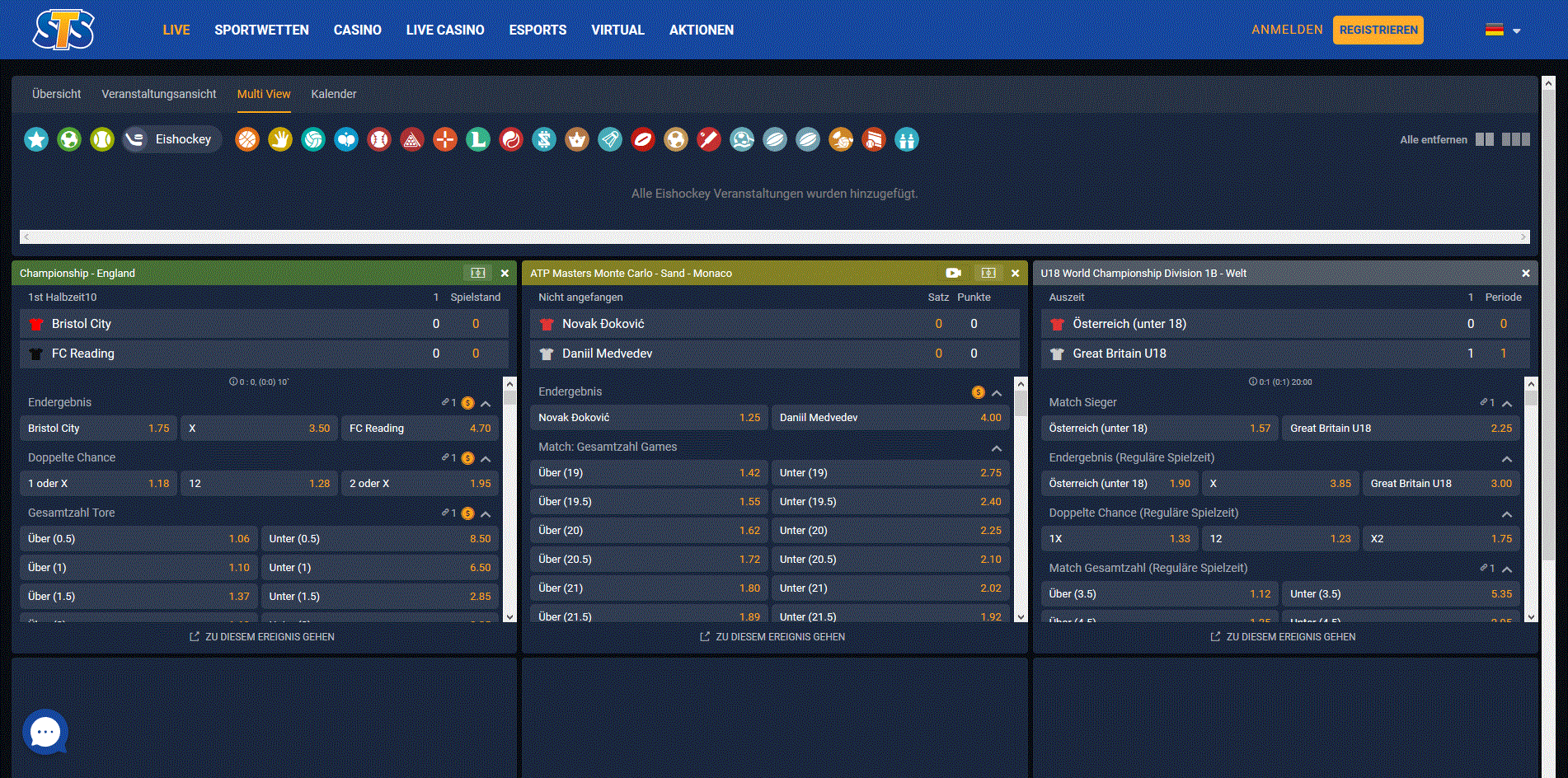The width and height of the screenshot is (1568, 778).
Task: Select the red American football icon
Action: (x=643, y=139)
